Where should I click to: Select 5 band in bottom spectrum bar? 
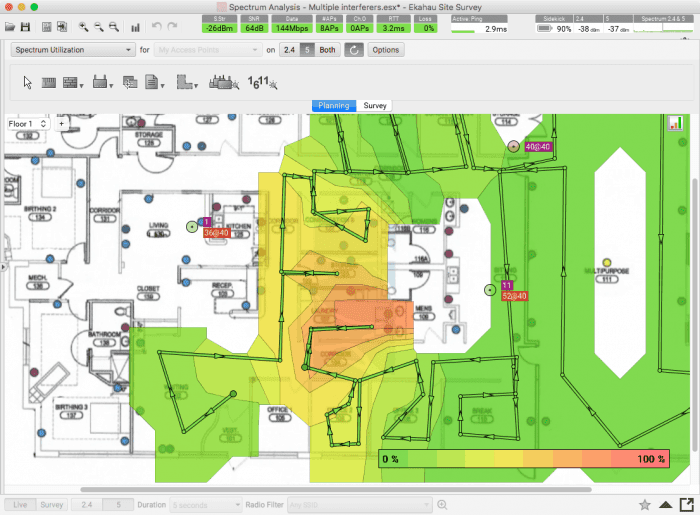coord(118,505)
